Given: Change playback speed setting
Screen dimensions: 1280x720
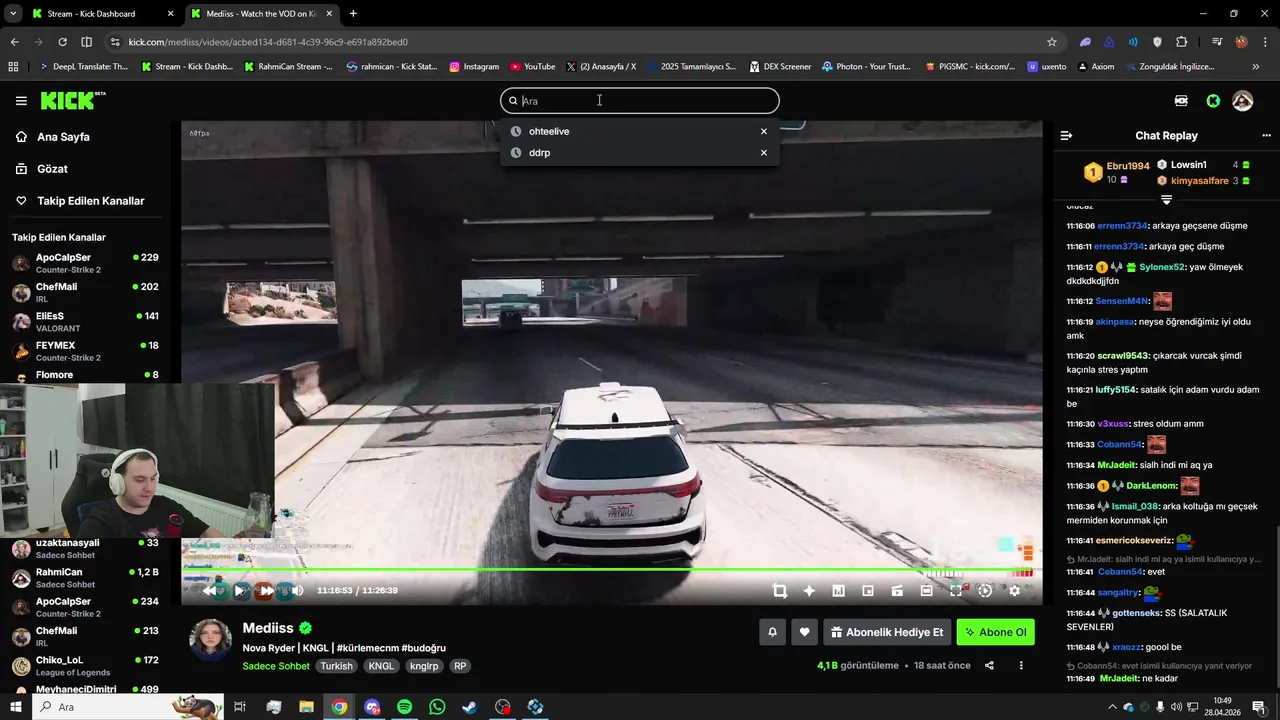Looking at the screenshot, I should pyautogui.click(x=985, y=591).
